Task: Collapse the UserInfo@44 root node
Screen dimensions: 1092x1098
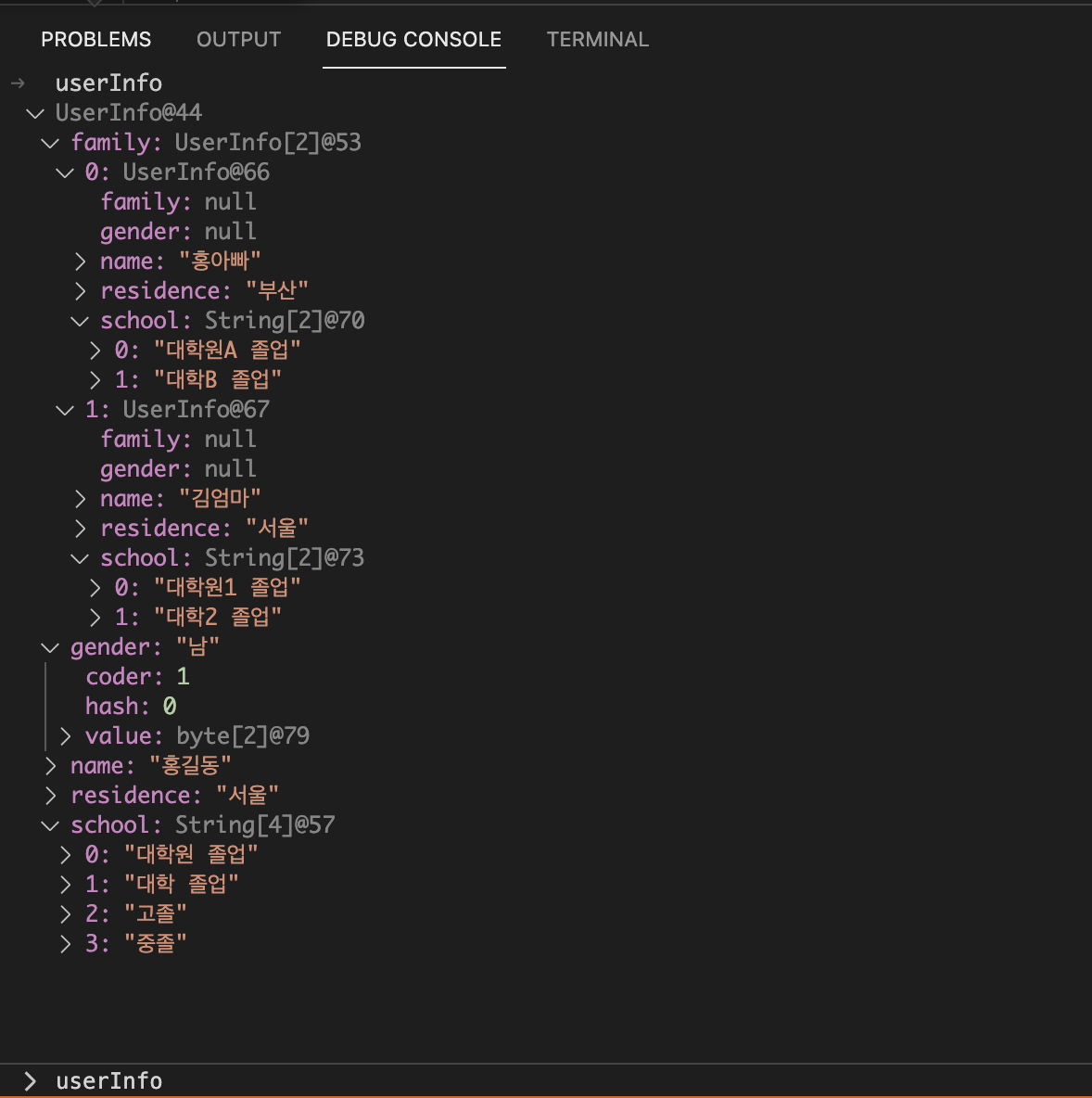Action: 34,112
